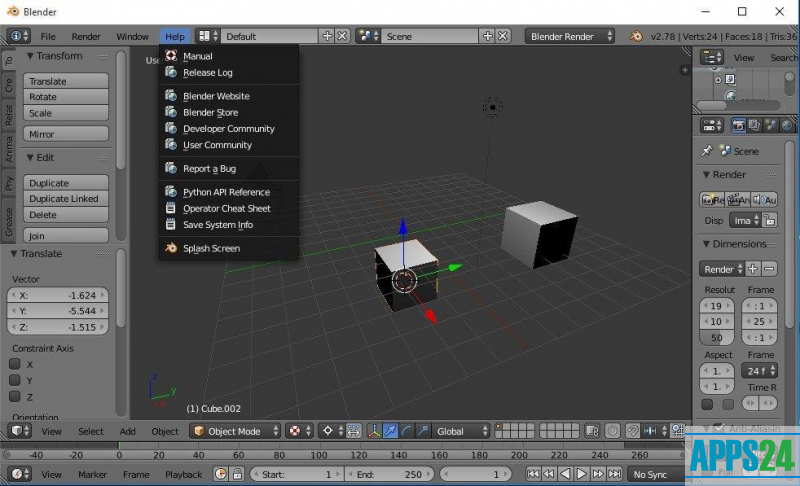
Task: Choose Developer Community in Help menu
Action: (229, 129)
